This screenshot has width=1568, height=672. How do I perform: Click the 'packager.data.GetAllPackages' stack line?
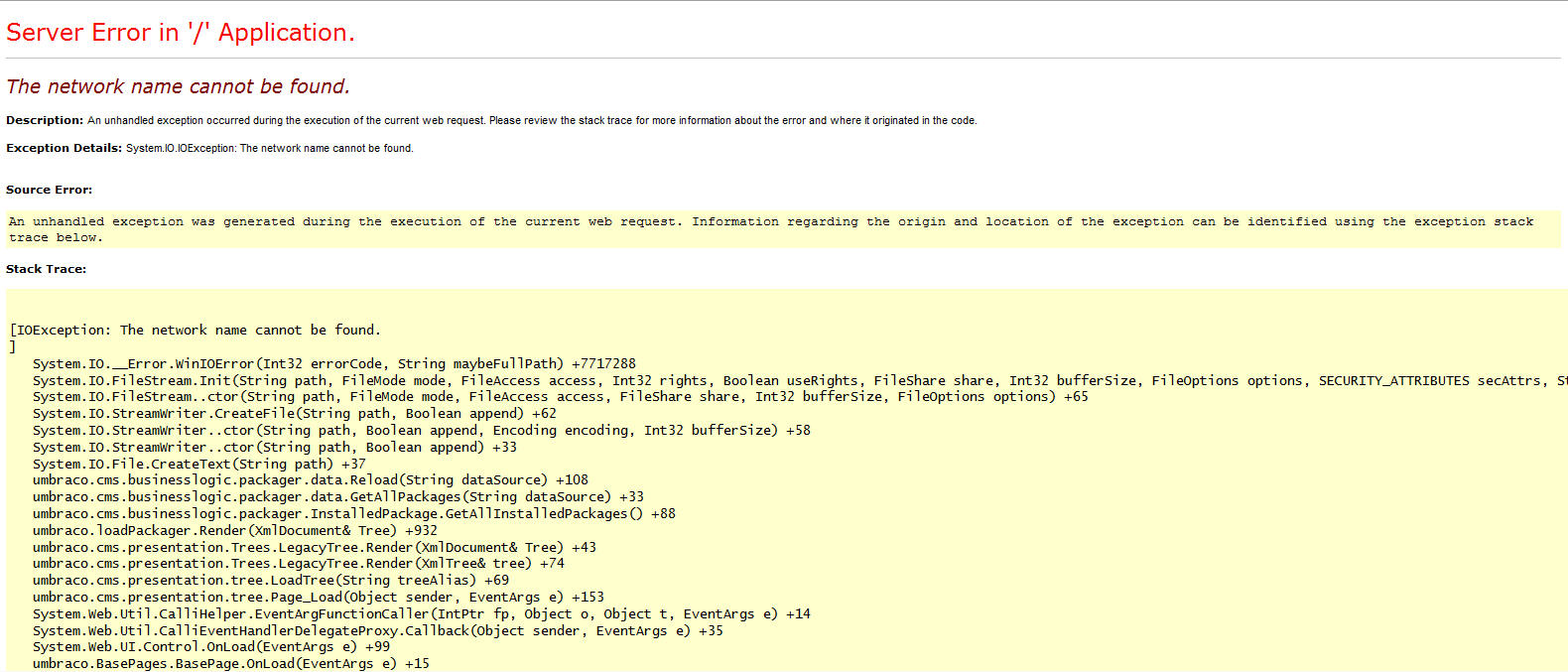pyautogui.click(x=337, y=497)
